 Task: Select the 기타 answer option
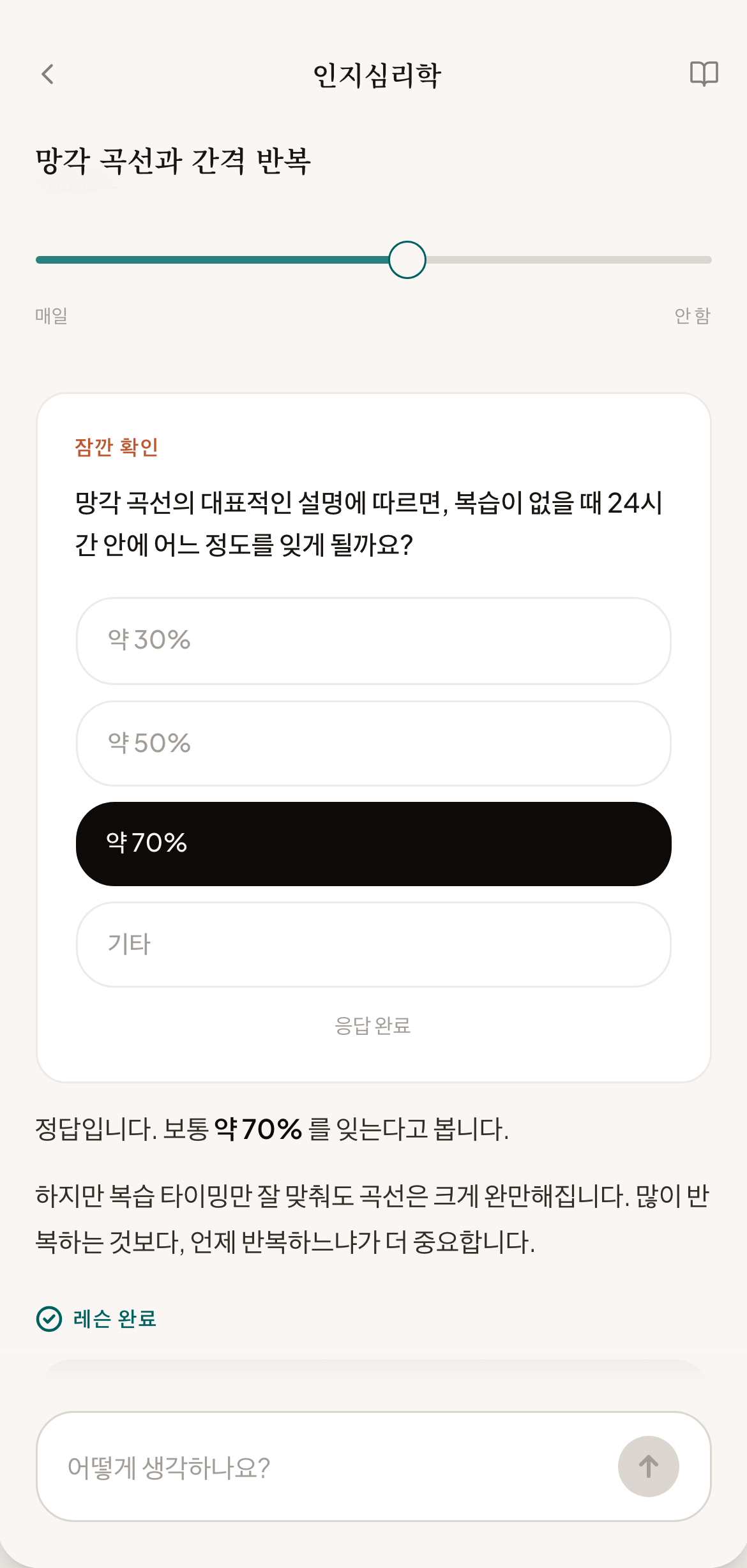[373, 944]
